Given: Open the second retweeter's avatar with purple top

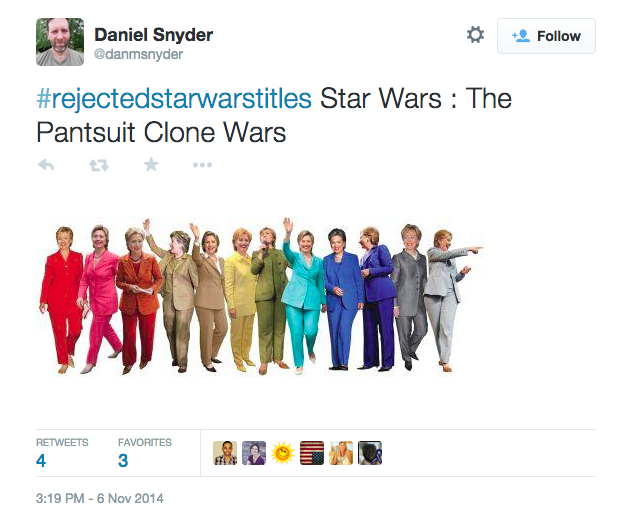Looking at the screenshot, I should (x=254, y=453).
